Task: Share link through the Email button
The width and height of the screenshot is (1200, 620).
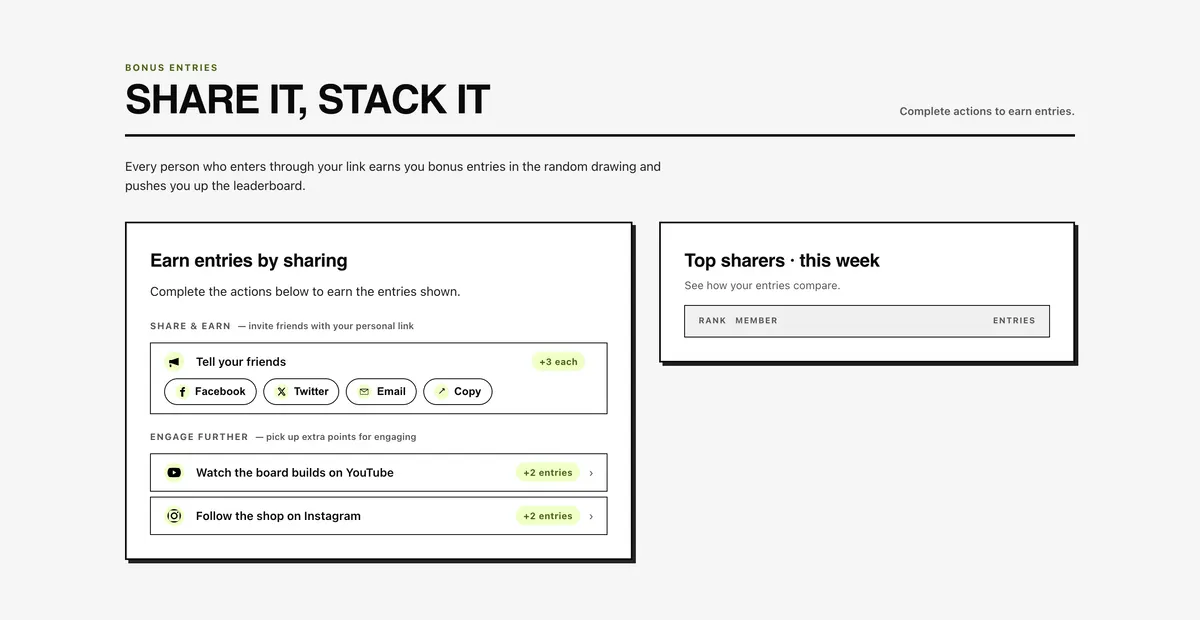Action: (x=381, y=392)
